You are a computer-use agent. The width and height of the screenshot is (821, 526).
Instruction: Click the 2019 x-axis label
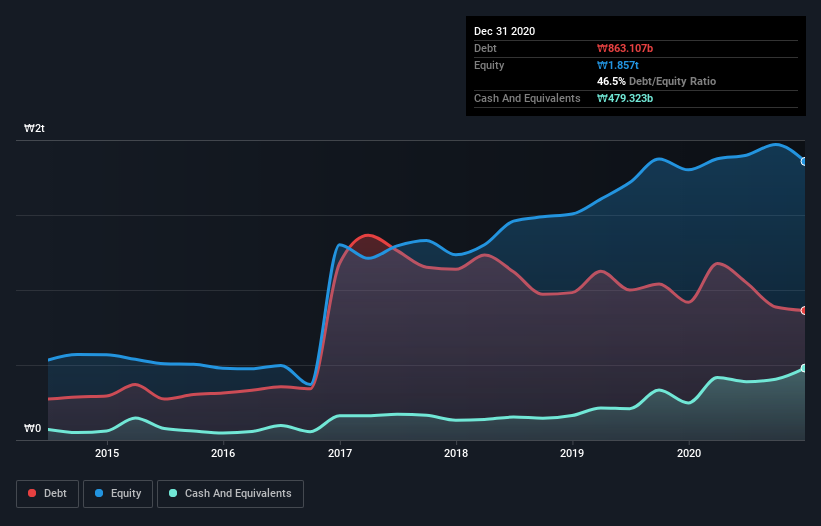point(572,453)
